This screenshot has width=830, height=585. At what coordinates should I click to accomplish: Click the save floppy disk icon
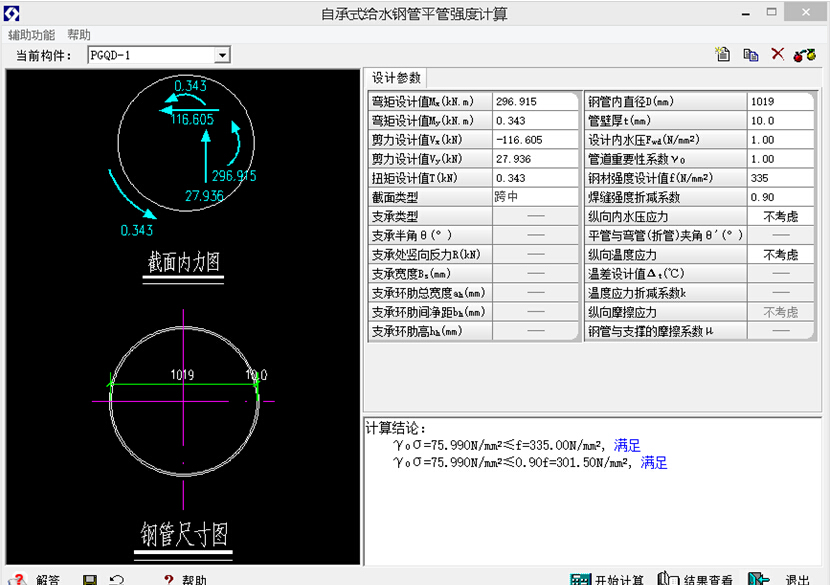click(x=90, y=580)
